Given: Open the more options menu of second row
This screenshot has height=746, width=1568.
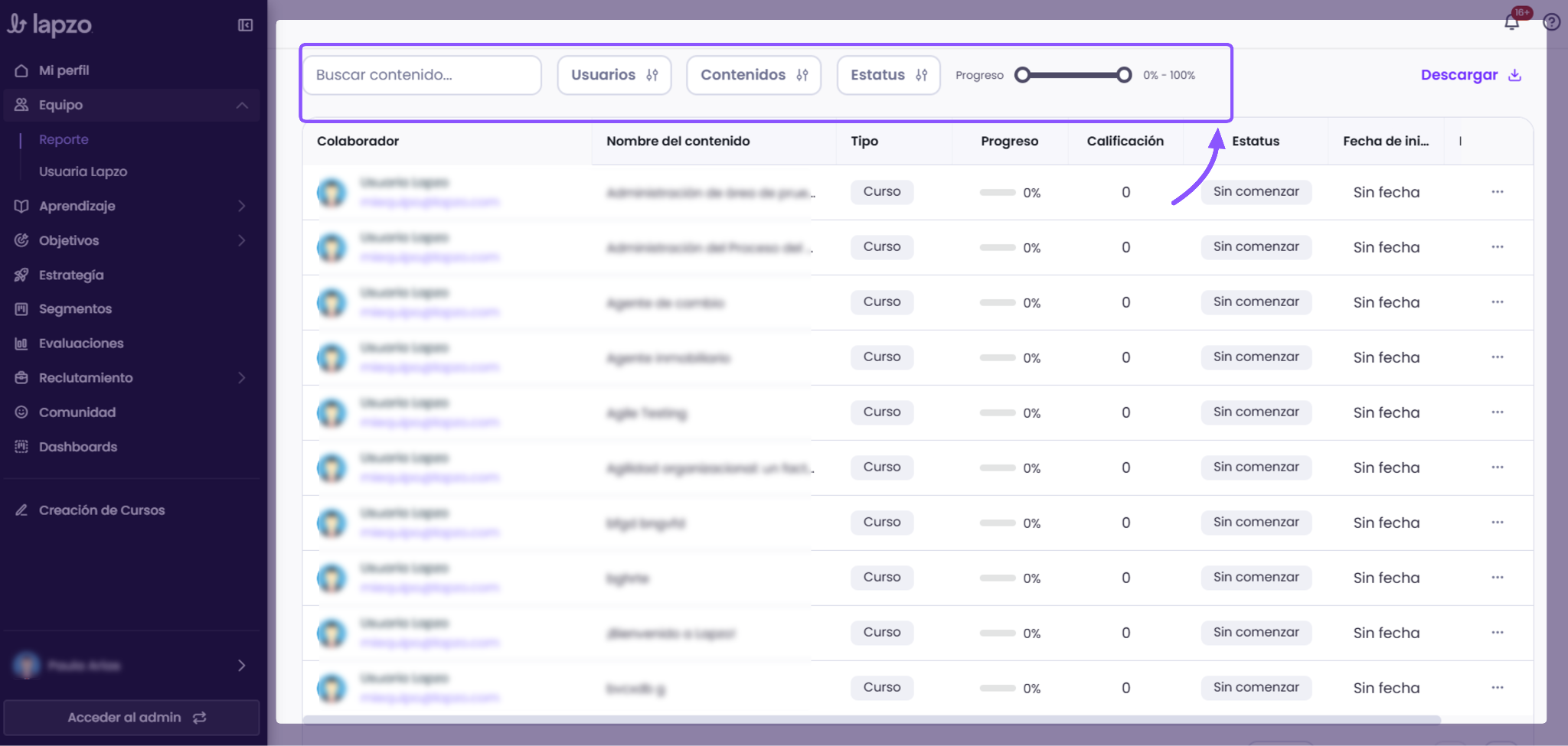Looking at the screenshot, I should pos(1498,247).
